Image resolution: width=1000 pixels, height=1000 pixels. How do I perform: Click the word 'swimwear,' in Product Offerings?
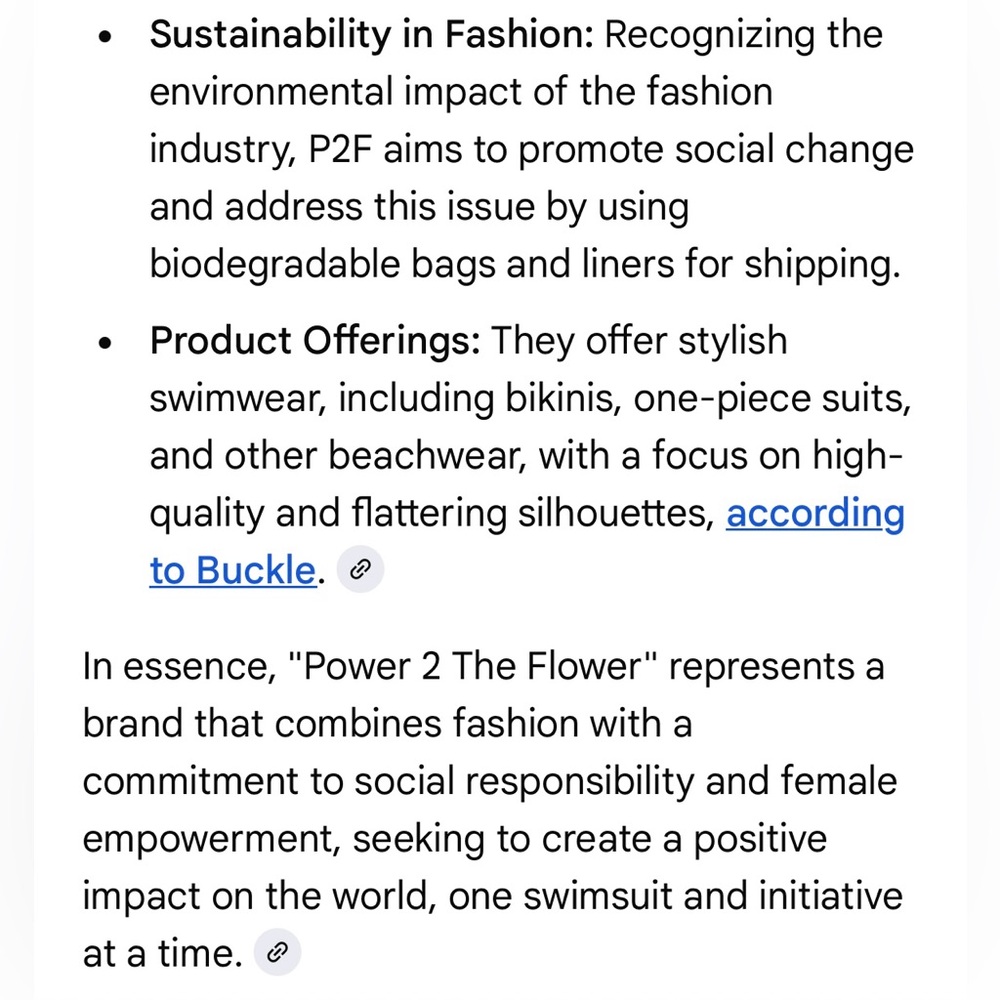pos(238,399)
